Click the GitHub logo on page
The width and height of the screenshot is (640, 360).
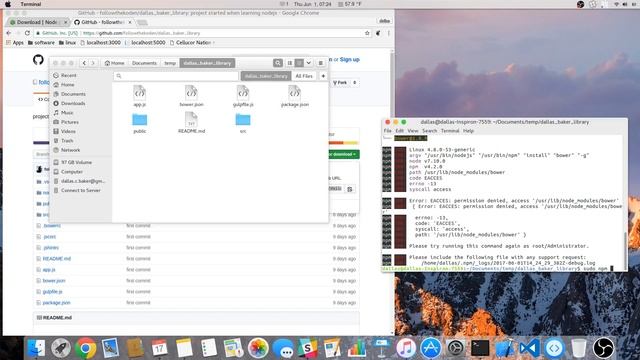[x=38, y=60]
